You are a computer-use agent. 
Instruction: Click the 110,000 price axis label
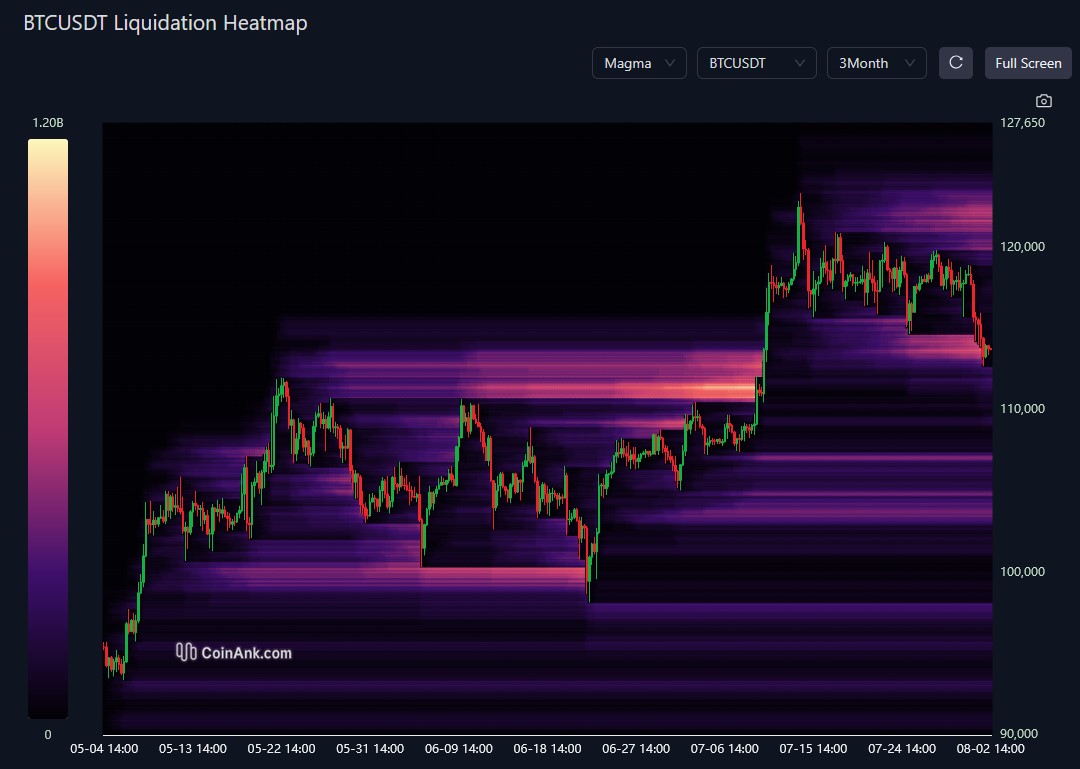tap(1022, 409)
